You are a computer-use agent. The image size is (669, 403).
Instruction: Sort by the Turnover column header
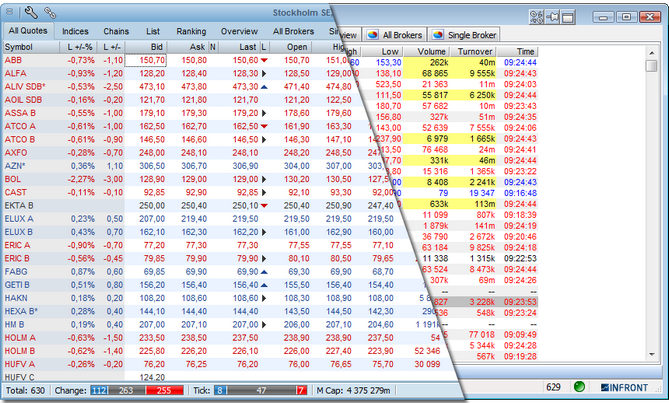tap(473, 52)
